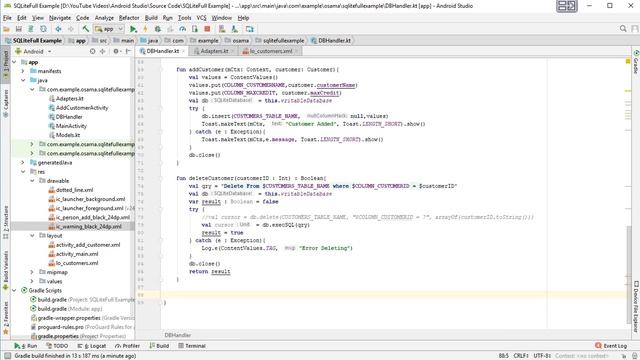Collapse the Gradle Scripts node

point(15,290)
